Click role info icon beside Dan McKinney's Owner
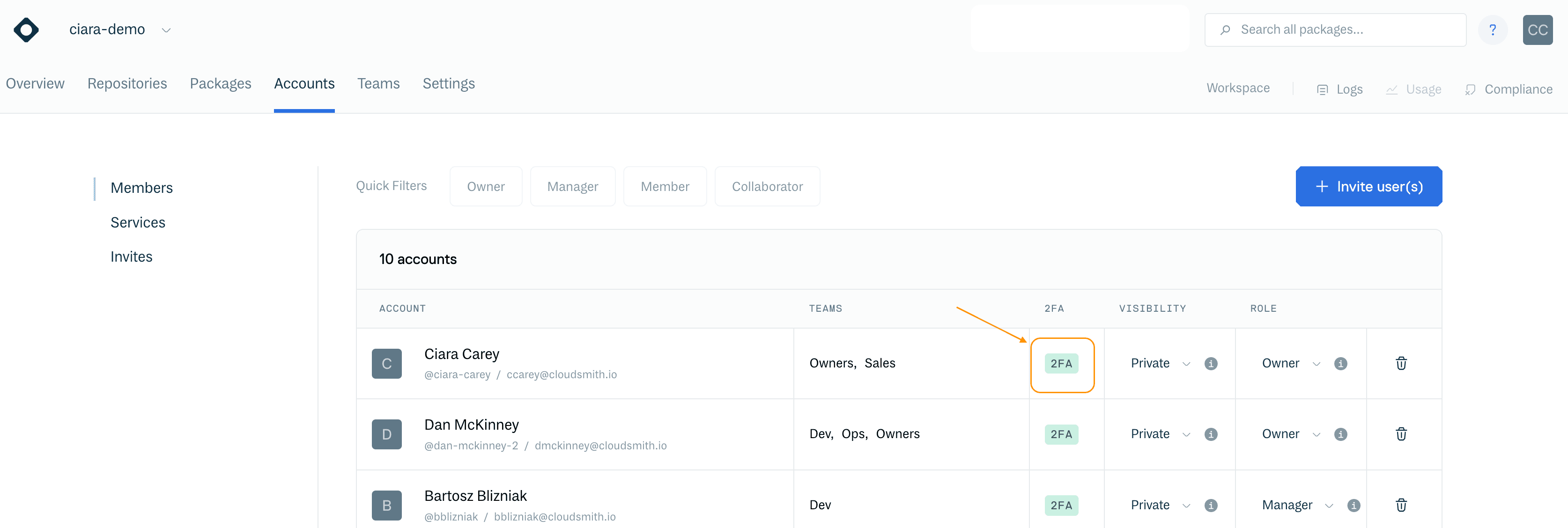Screen dimensions: 1568x528 1340,434
